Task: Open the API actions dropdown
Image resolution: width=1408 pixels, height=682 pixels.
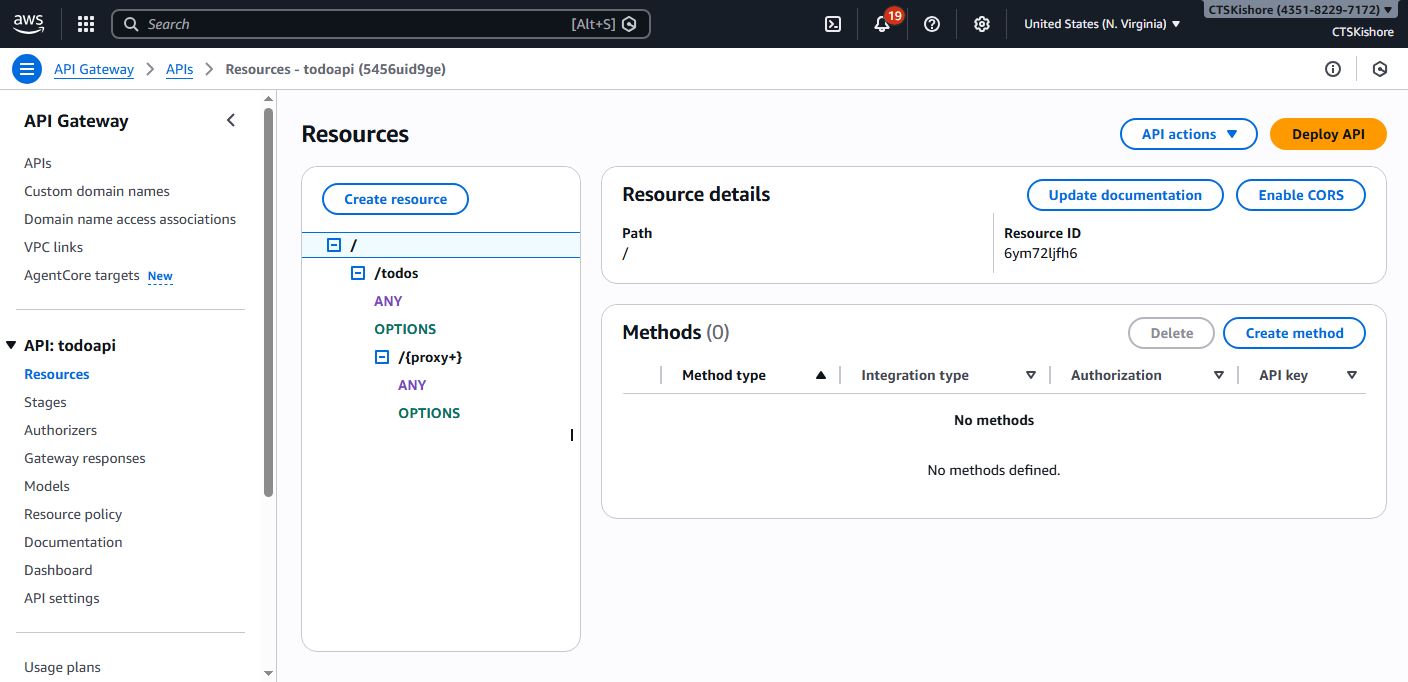Action: (x=1188, y=134)
